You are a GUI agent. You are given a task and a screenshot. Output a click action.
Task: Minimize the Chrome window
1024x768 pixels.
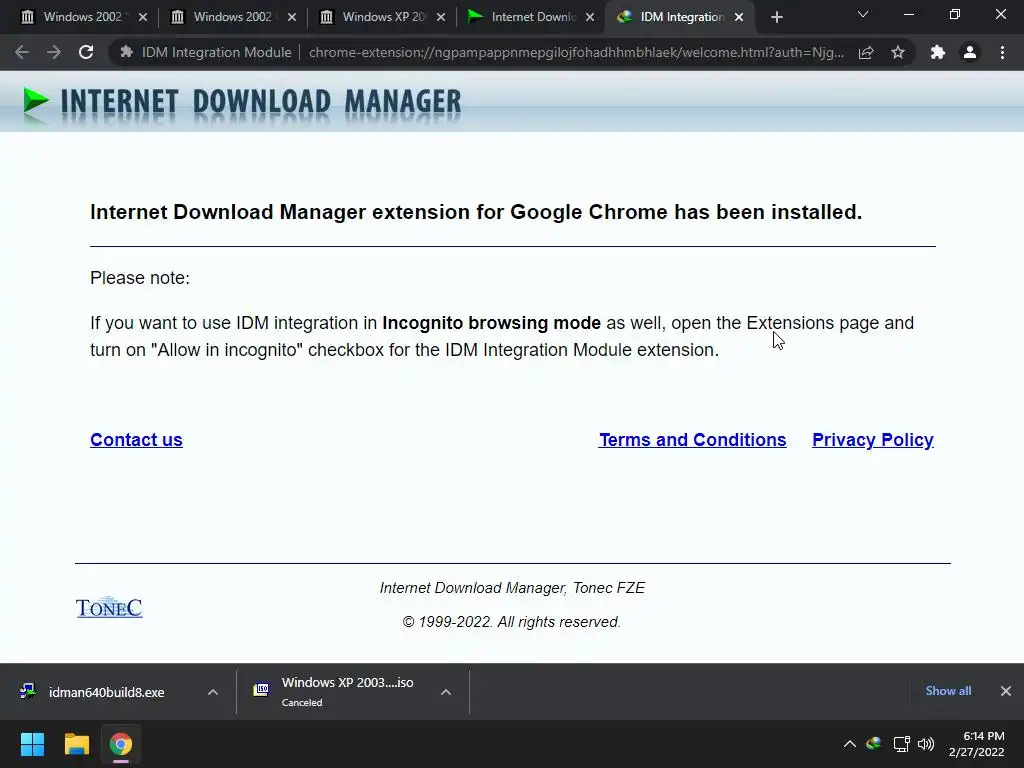click(x=908, y=14)
